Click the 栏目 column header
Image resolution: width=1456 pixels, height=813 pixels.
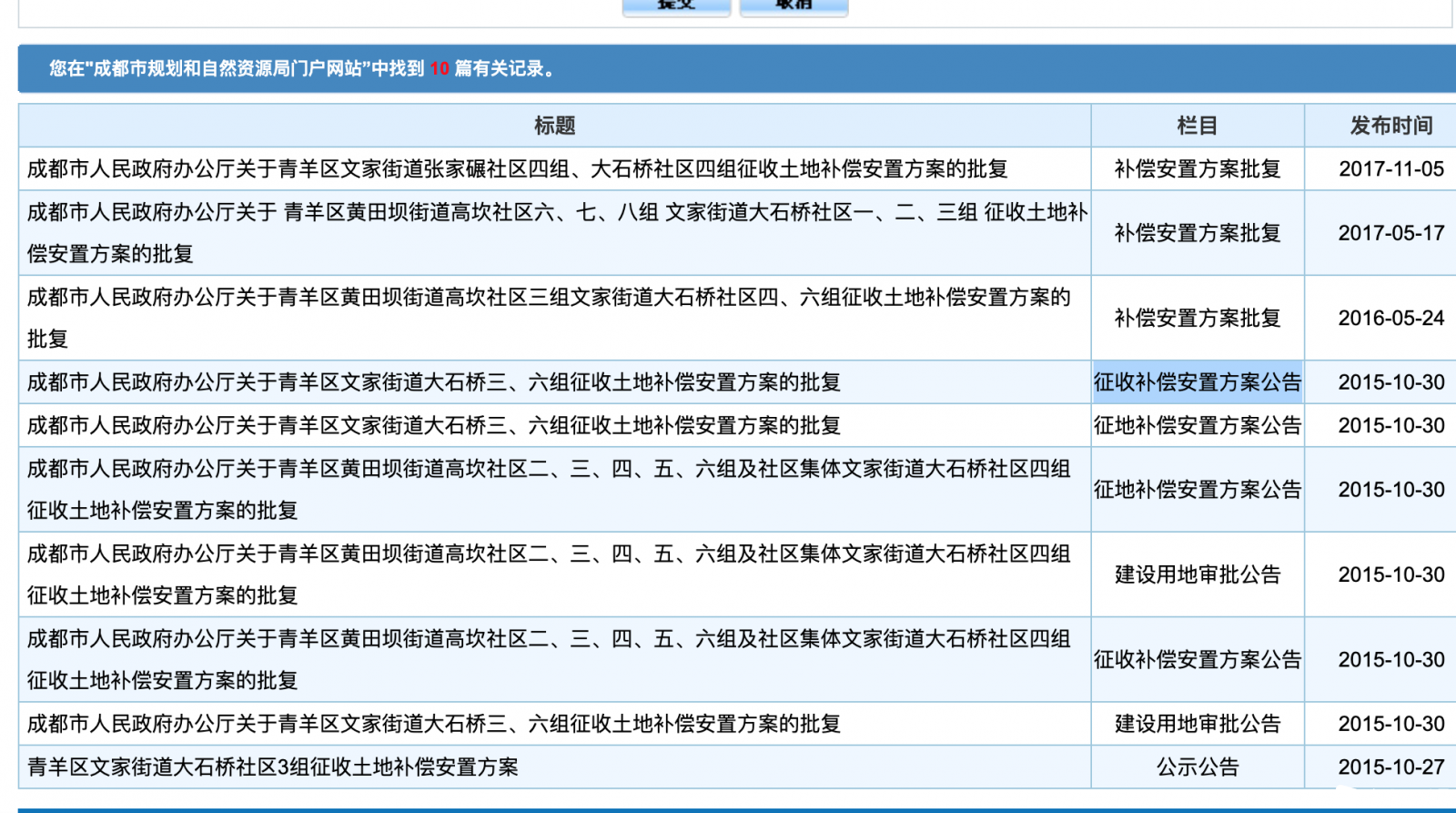(1198, 126)
